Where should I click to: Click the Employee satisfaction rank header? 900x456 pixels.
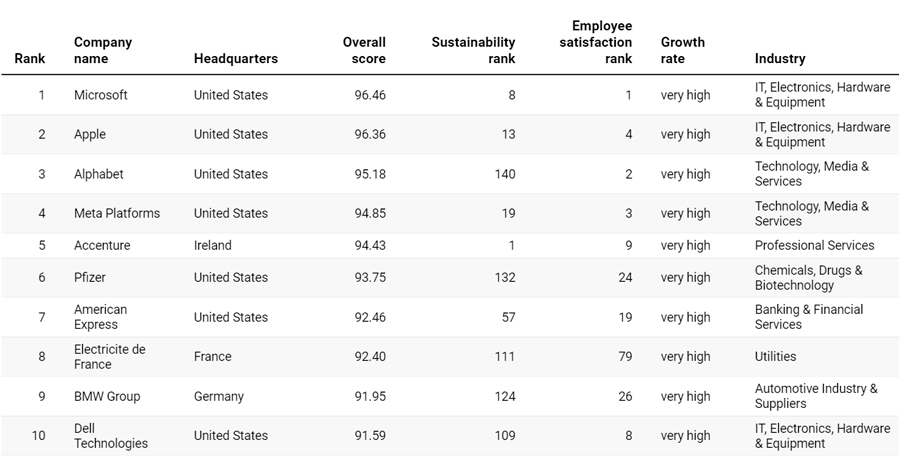tap(602, 42)
